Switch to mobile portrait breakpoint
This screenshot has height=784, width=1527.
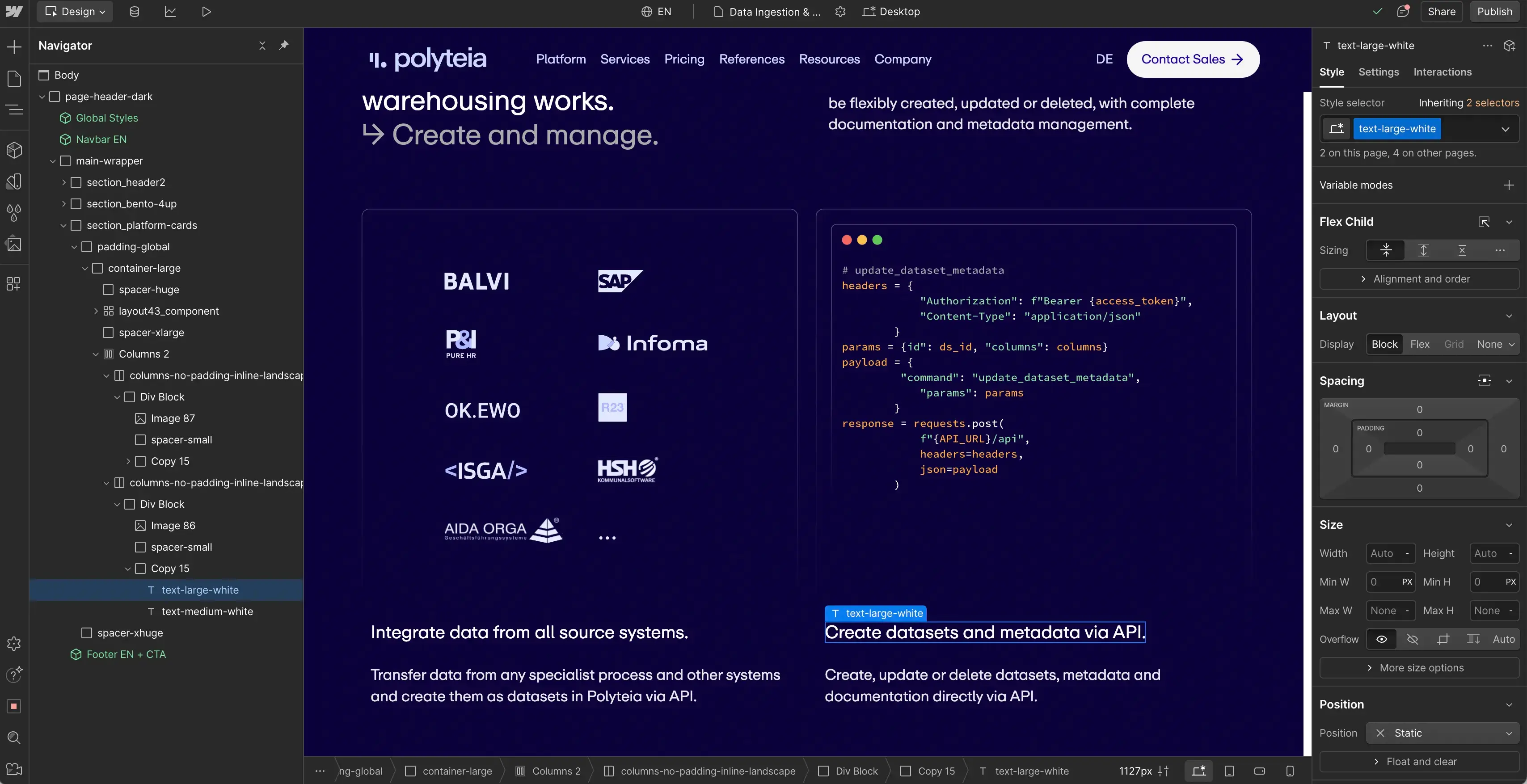click(x=1290, y=771)
